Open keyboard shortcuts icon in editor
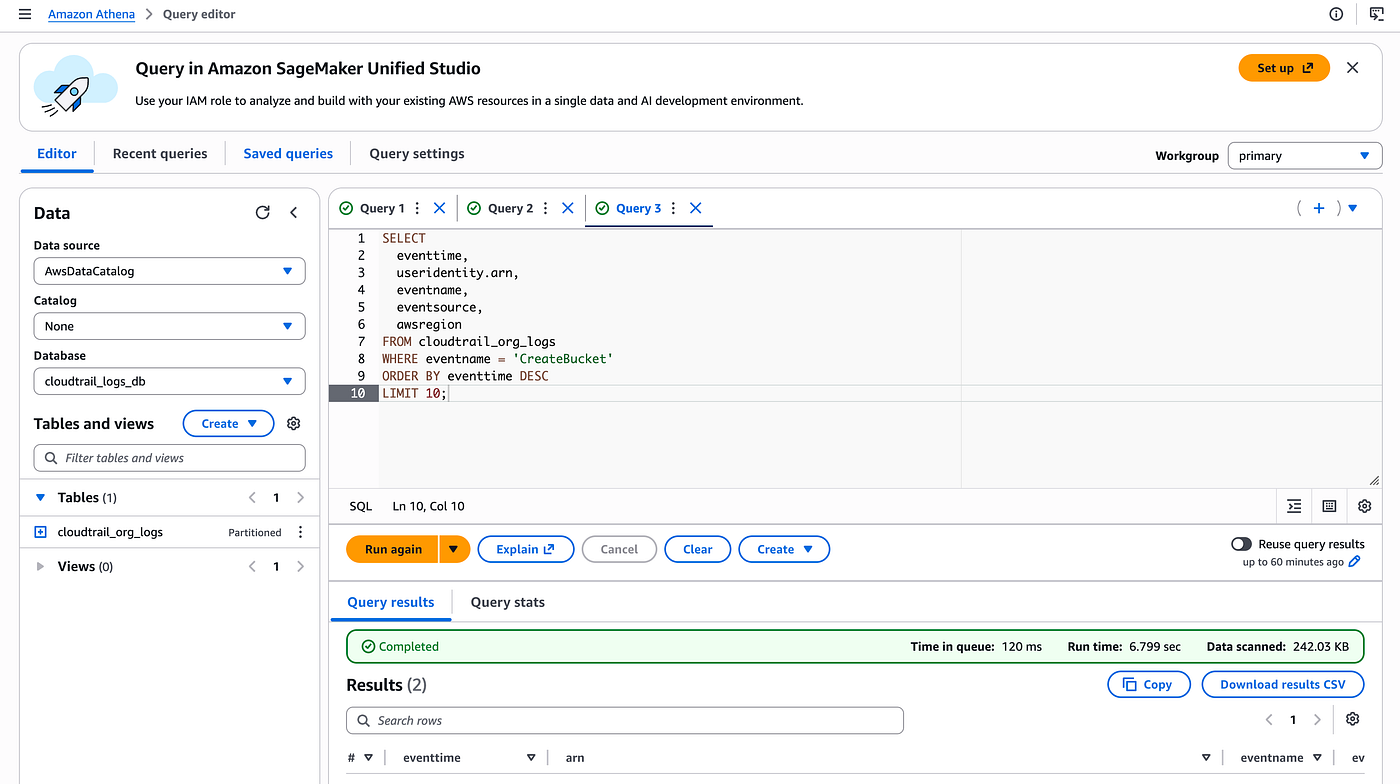Image resolution: width=1400 pixels, height=784 pixels. click(1329, 506)
